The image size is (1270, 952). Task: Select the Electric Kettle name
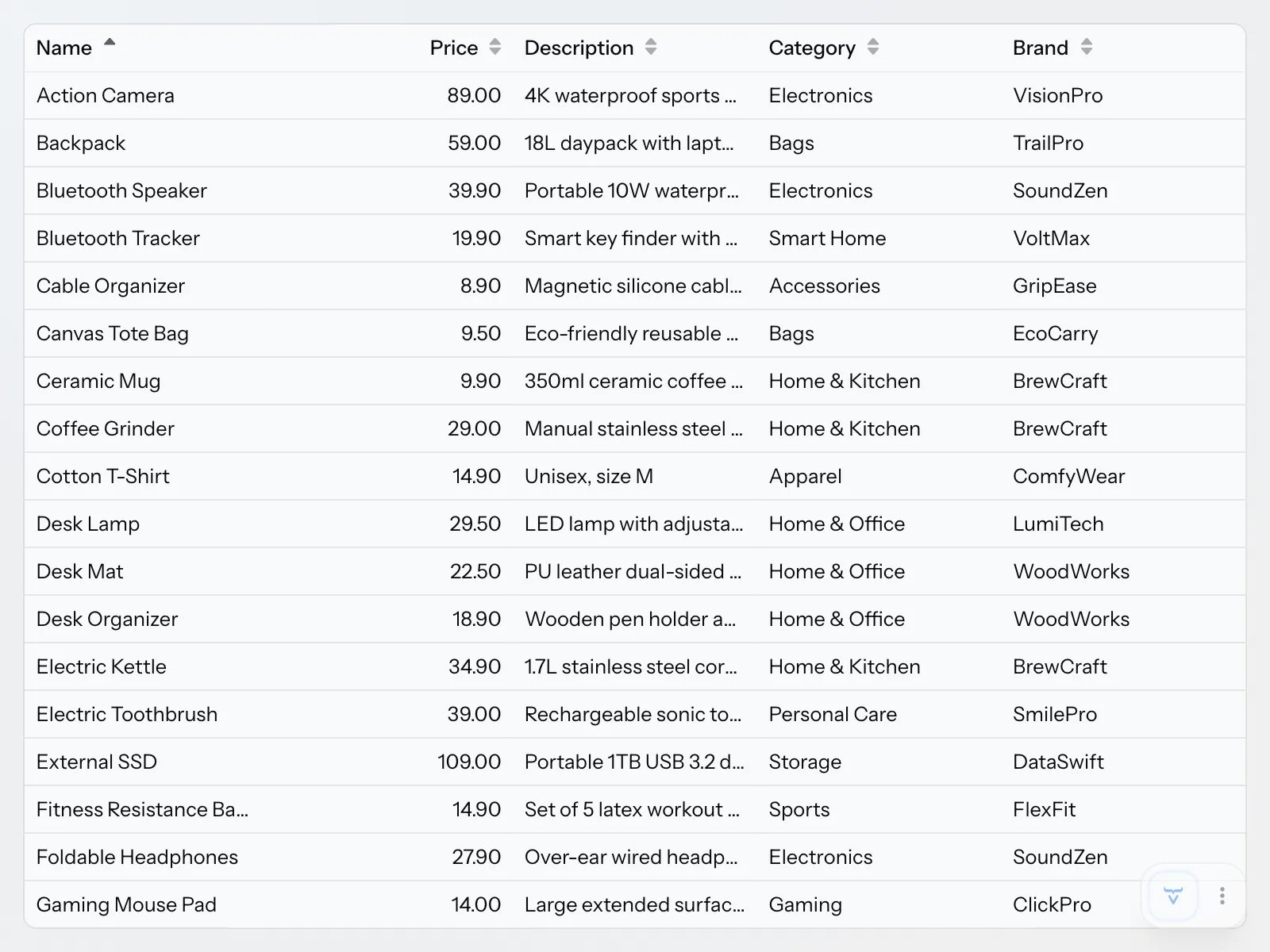tap(102, 666)
